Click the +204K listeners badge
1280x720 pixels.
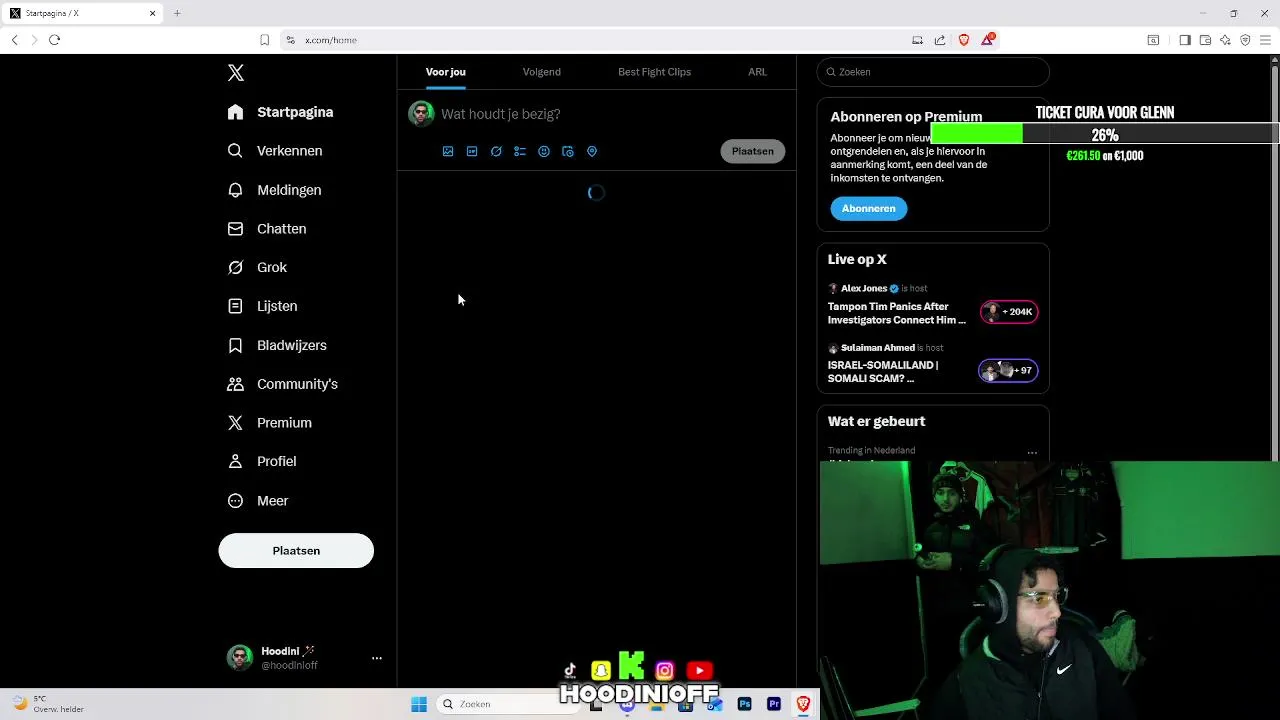[1009, 312]
